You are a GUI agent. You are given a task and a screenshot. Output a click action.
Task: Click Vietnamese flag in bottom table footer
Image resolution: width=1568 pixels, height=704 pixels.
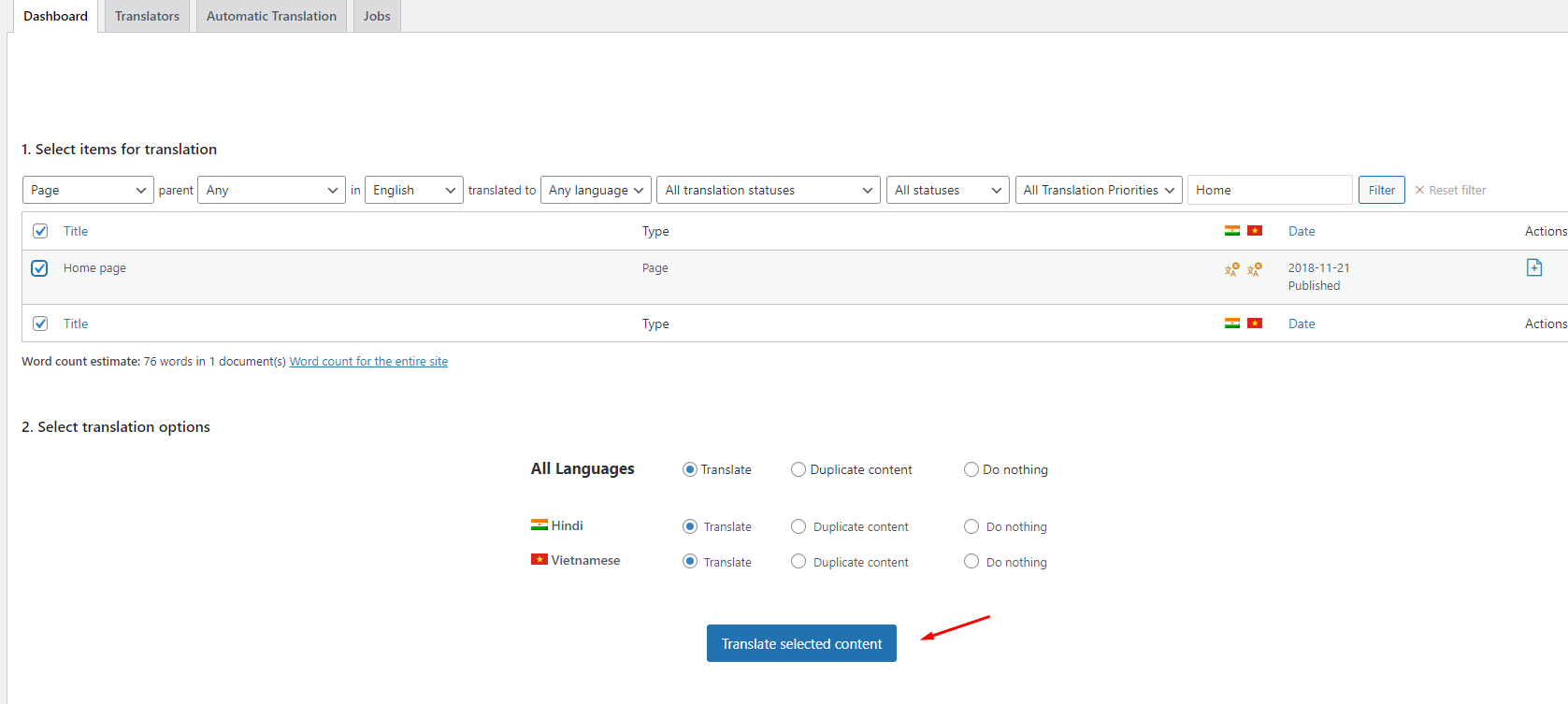(1255, 323)
